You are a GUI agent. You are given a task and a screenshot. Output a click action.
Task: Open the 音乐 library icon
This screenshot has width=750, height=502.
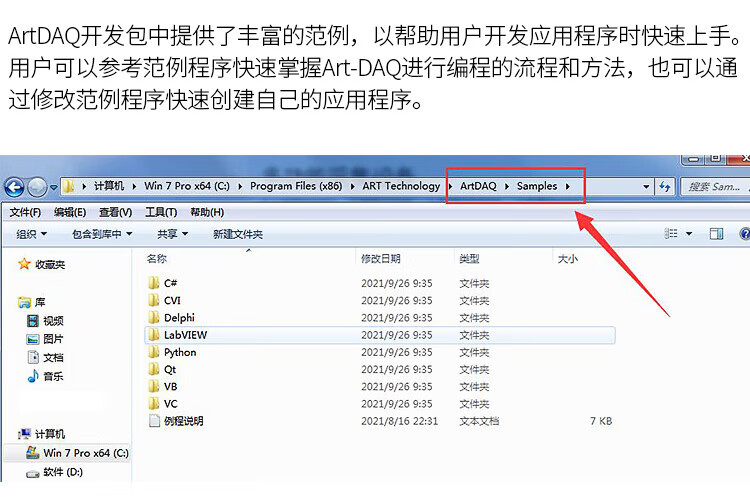pyautogui.click(x=33, y=376)
